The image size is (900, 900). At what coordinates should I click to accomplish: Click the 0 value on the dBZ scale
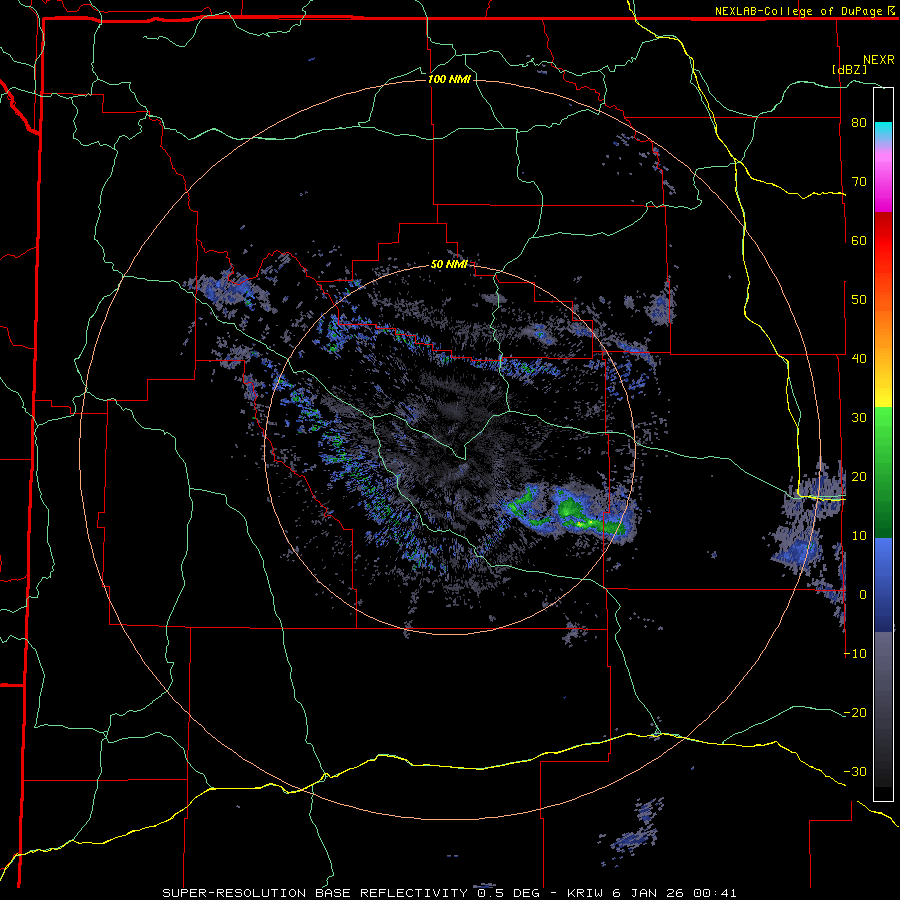pyautogui.click(x=863, y=595)
